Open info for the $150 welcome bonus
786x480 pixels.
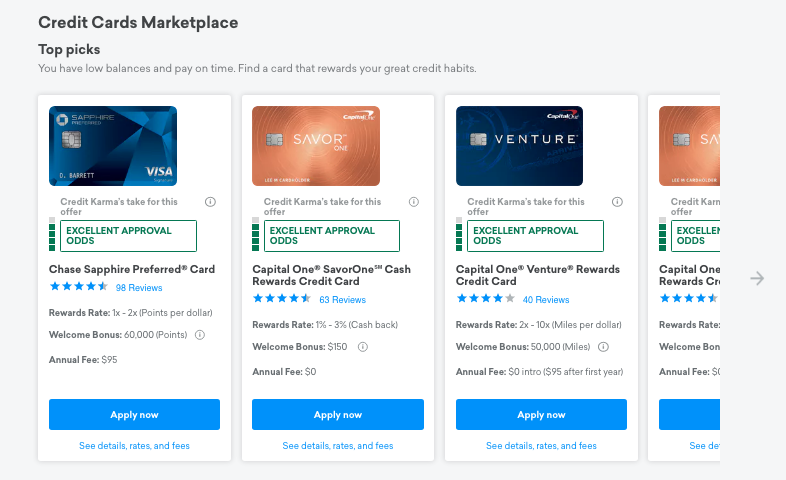[362, 347]
